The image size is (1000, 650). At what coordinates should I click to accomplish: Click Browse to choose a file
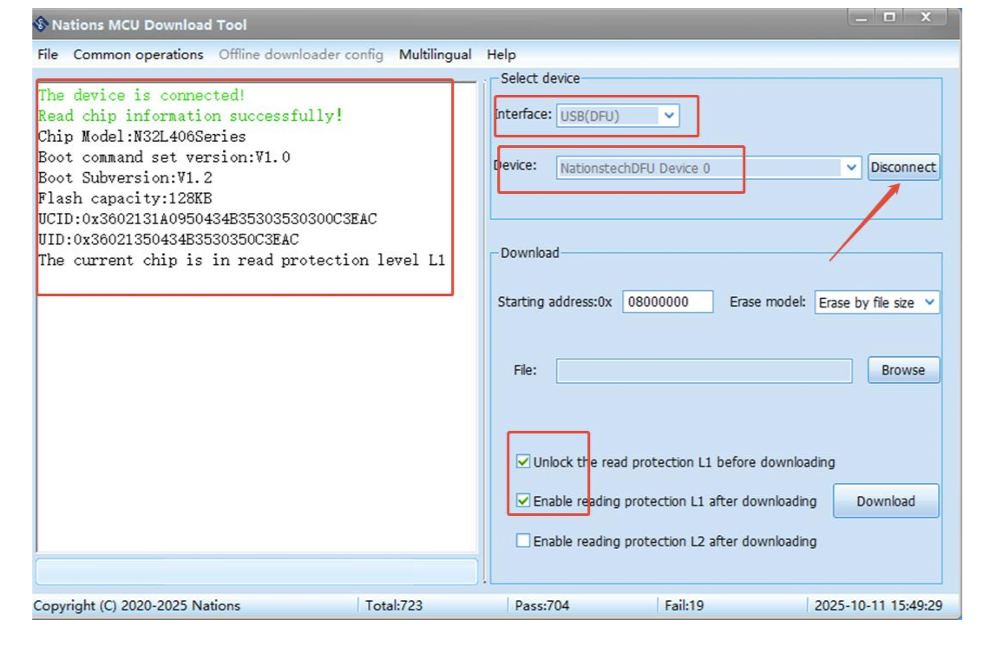point(903,370)
